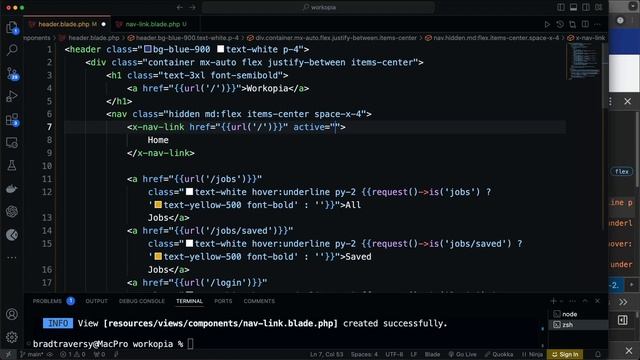Open the Run and Debug view
This screenshot has width=640, height=360.
pos(12,96)
